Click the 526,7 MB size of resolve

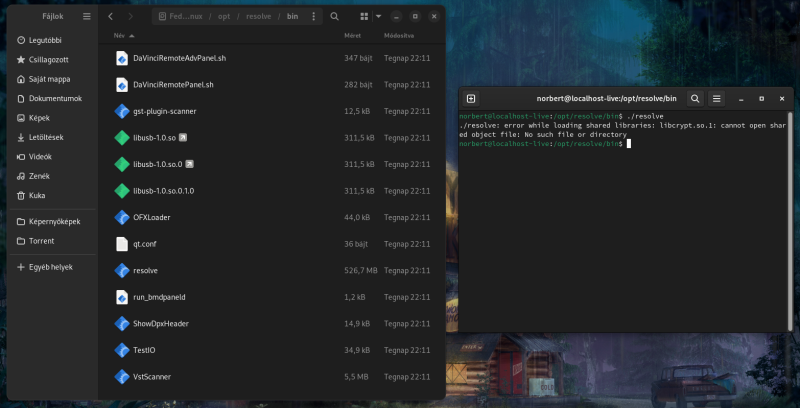[x=361, y=271]
